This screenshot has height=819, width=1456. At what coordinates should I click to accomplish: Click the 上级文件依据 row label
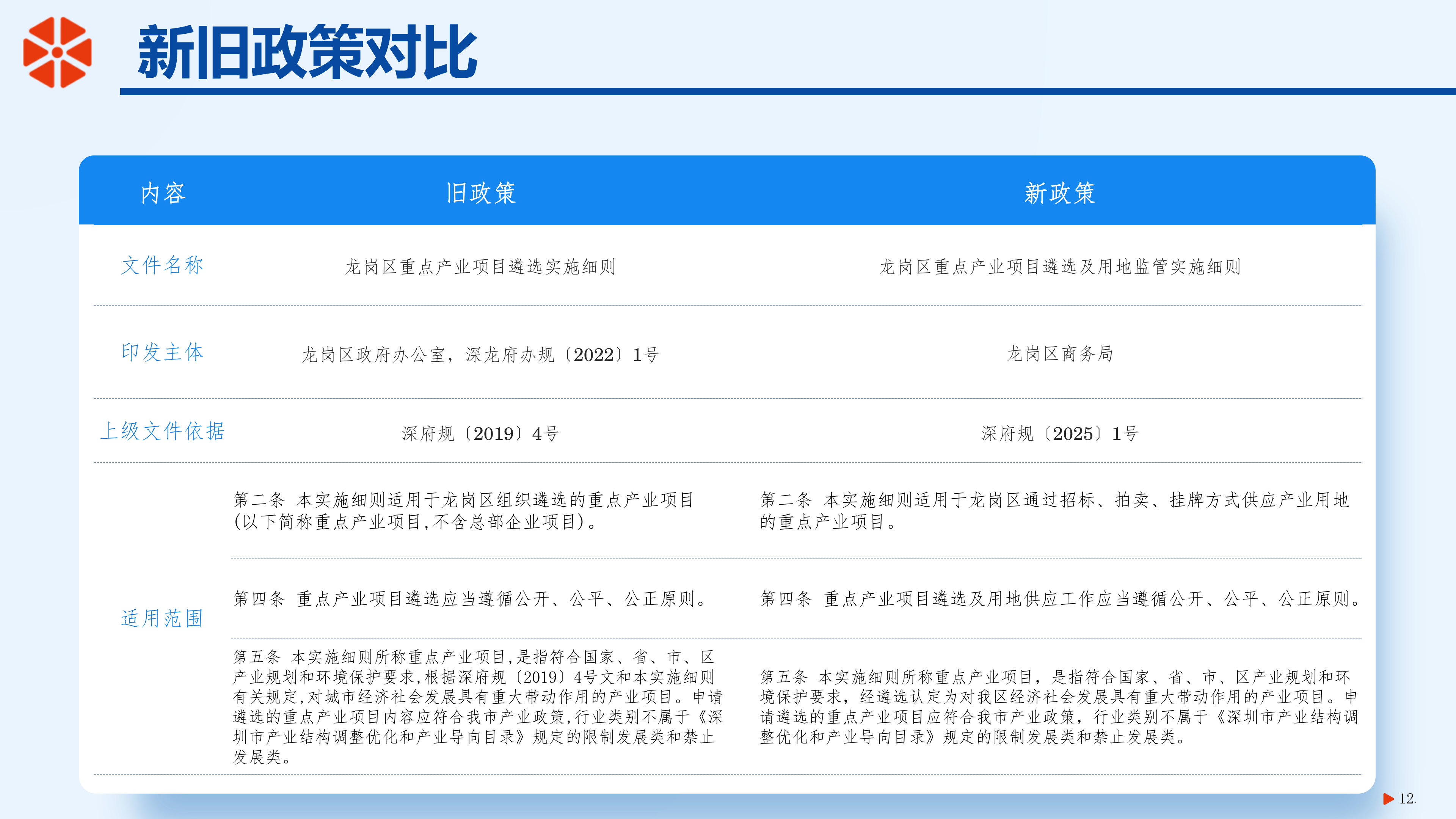(x=163, y=431)
